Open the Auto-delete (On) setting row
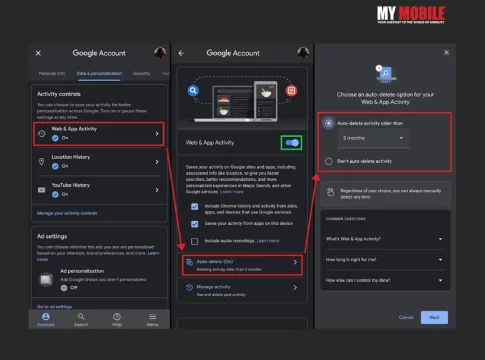The image size is (485, 360). pyautogui.click(x=242, y=265)
